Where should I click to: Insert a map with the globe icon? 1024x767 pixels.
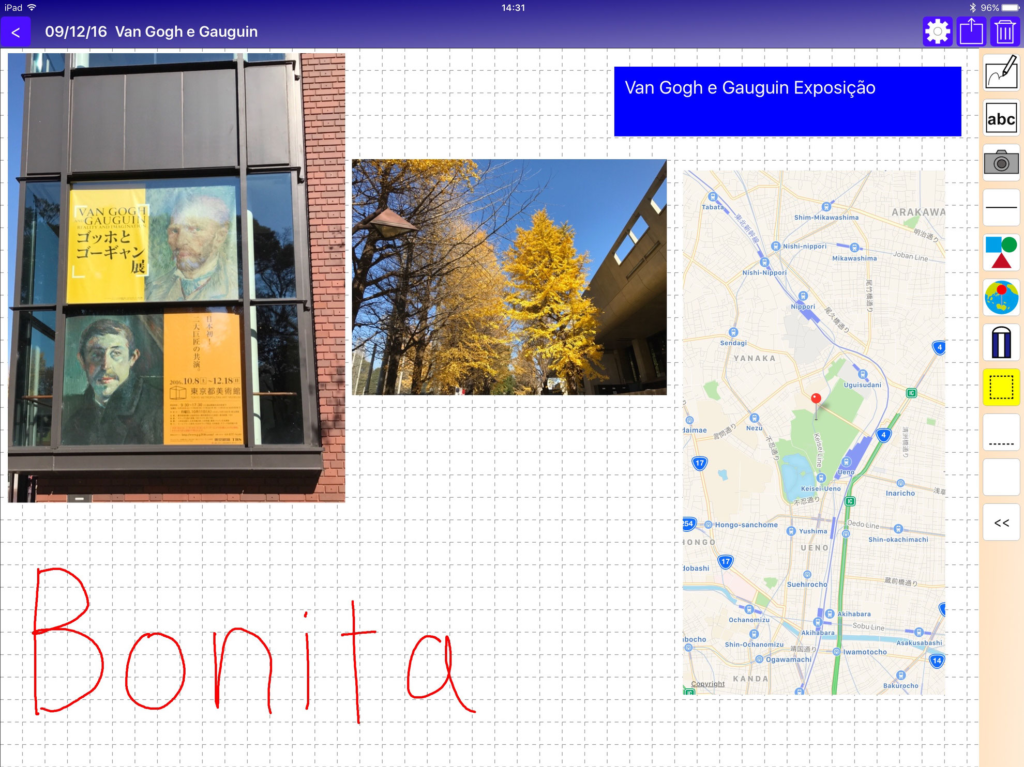tap(1001, 297)
